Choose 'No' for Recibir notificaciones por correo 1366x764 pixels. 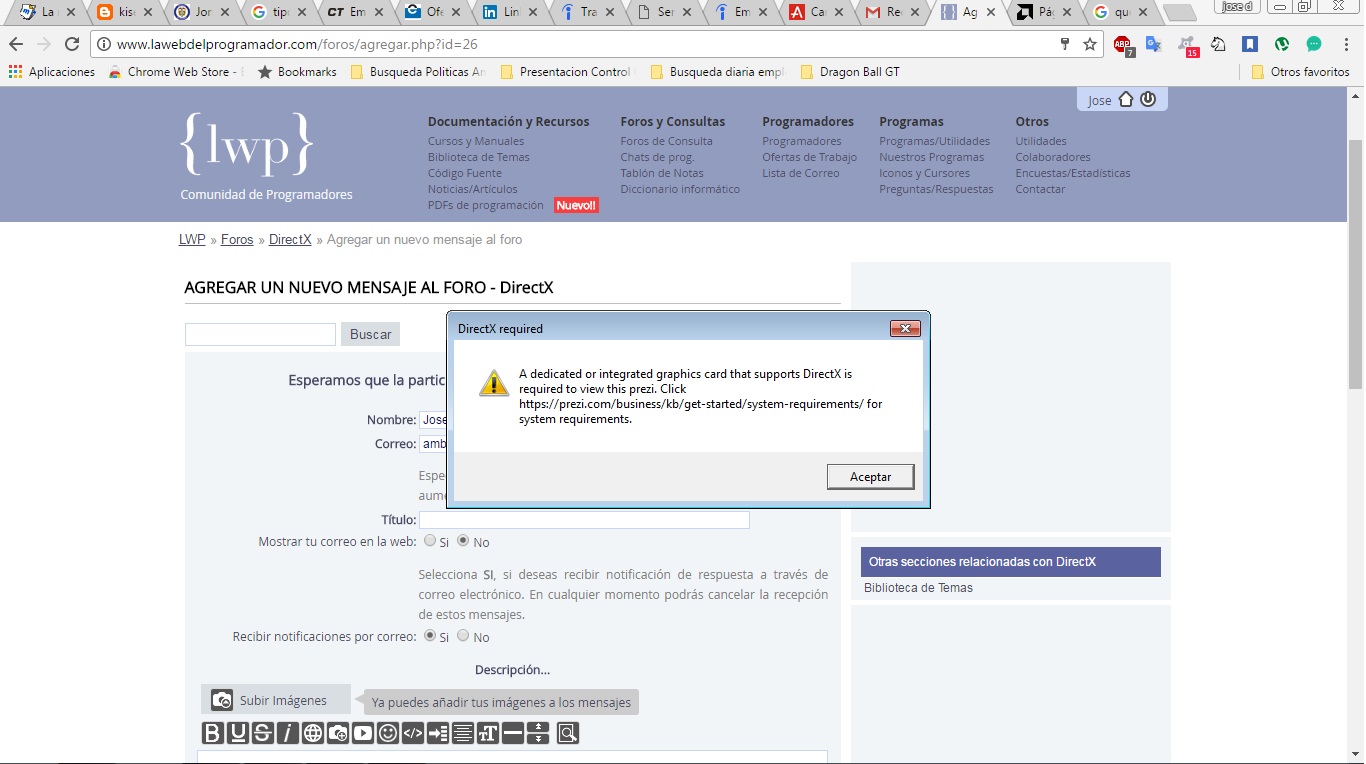(463, 636)
